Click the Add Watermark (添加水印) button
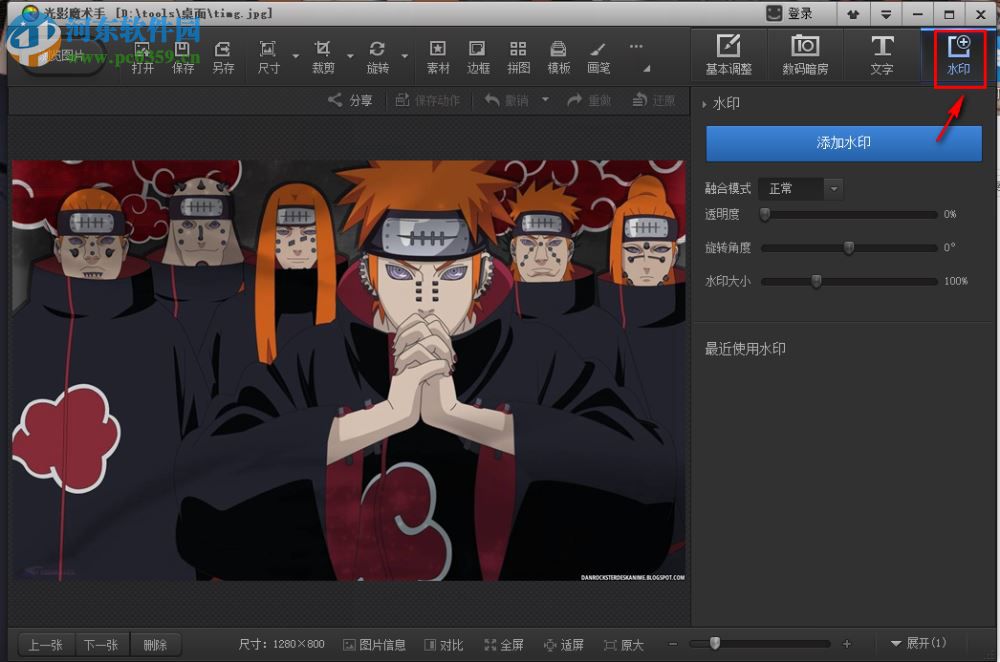1000x662 pixels. click(843, 143)
